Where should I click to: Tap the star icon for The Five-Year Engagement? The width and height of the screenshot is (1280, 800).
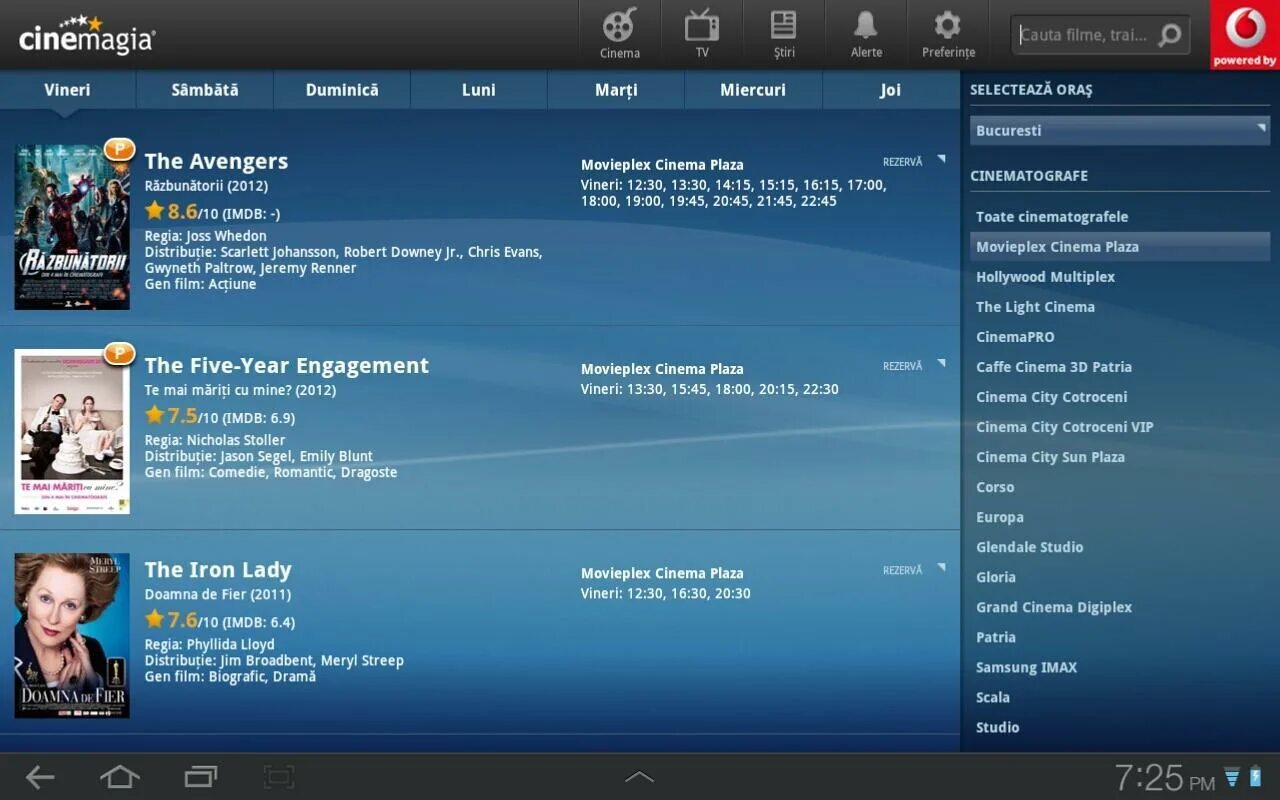pos(154,414)
